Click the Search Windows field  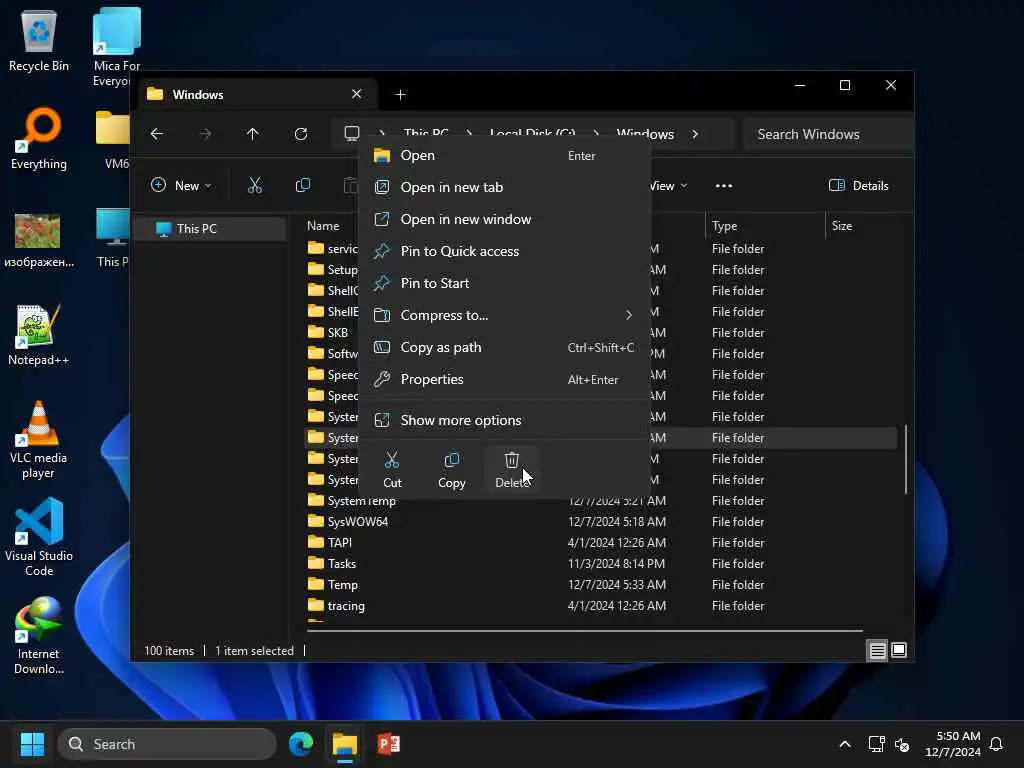[827, 134]
